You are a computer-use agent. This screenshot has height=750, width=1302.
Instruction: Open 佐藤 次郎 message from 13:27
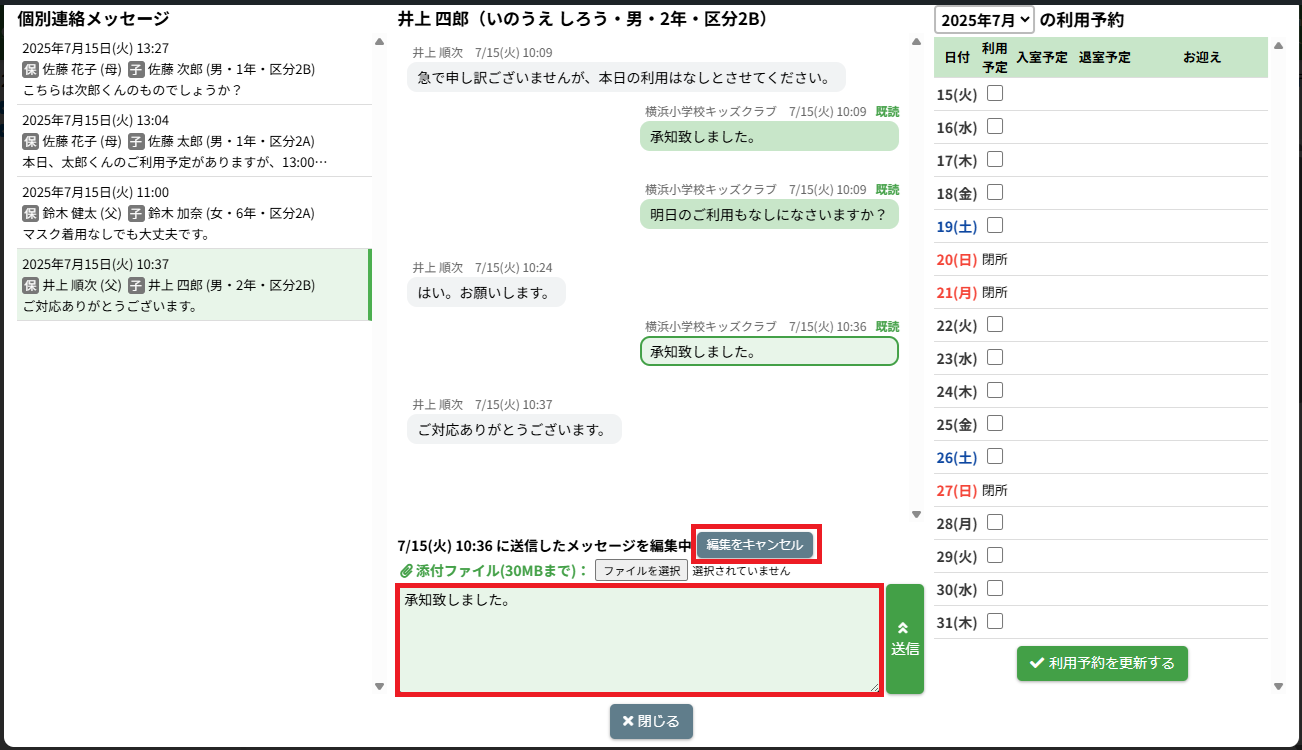(x=194, y=69)
